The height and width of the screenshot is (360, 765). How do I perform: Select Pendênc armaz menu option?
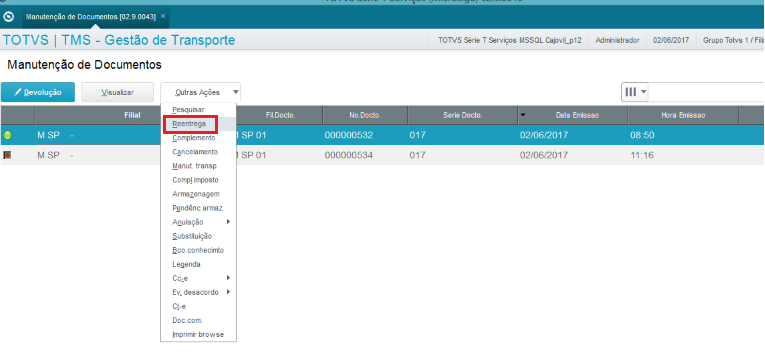(x=197, y=208)
